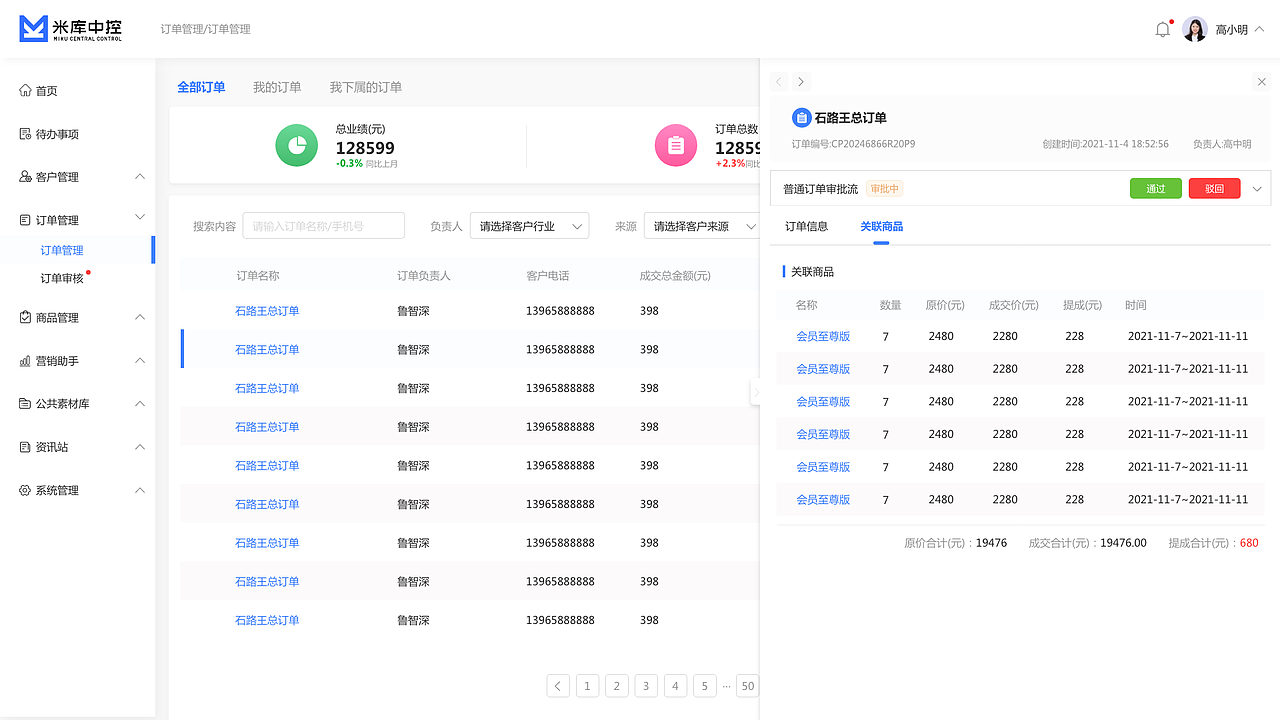Expand the approval flow chevron
Image resolution: width=1280 pixels, height=720 pixels.
point(1257,188)
